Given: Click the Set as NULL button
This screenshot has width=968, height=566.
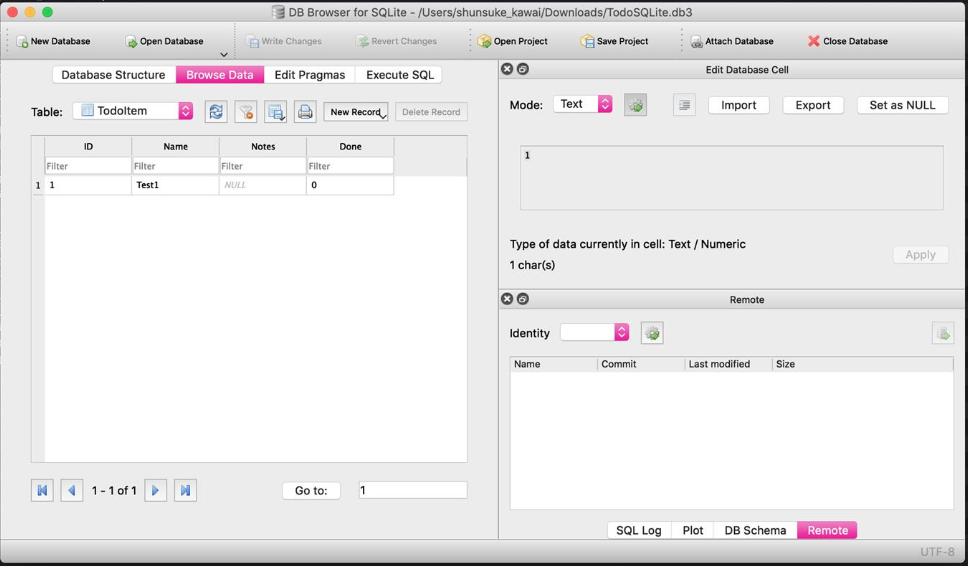Looking at the screenshot, I should click(x=903, y=105).
